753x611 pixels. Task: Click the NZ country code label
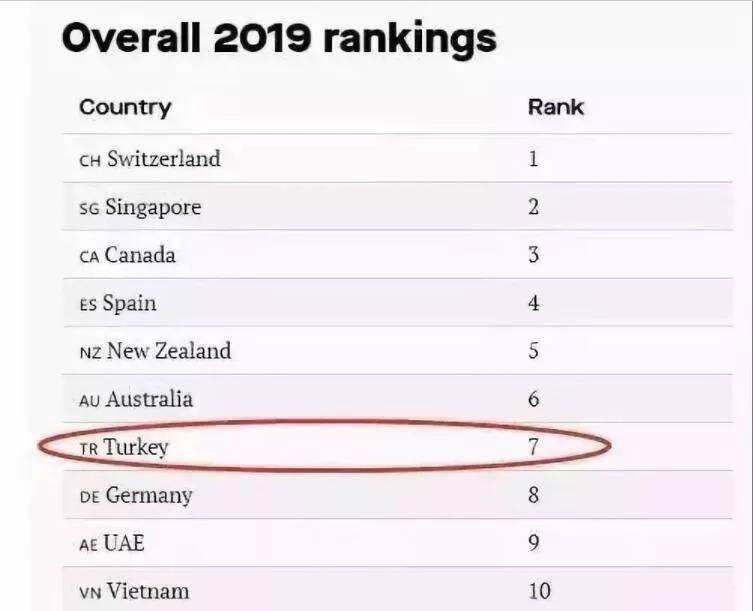point(90,352)
